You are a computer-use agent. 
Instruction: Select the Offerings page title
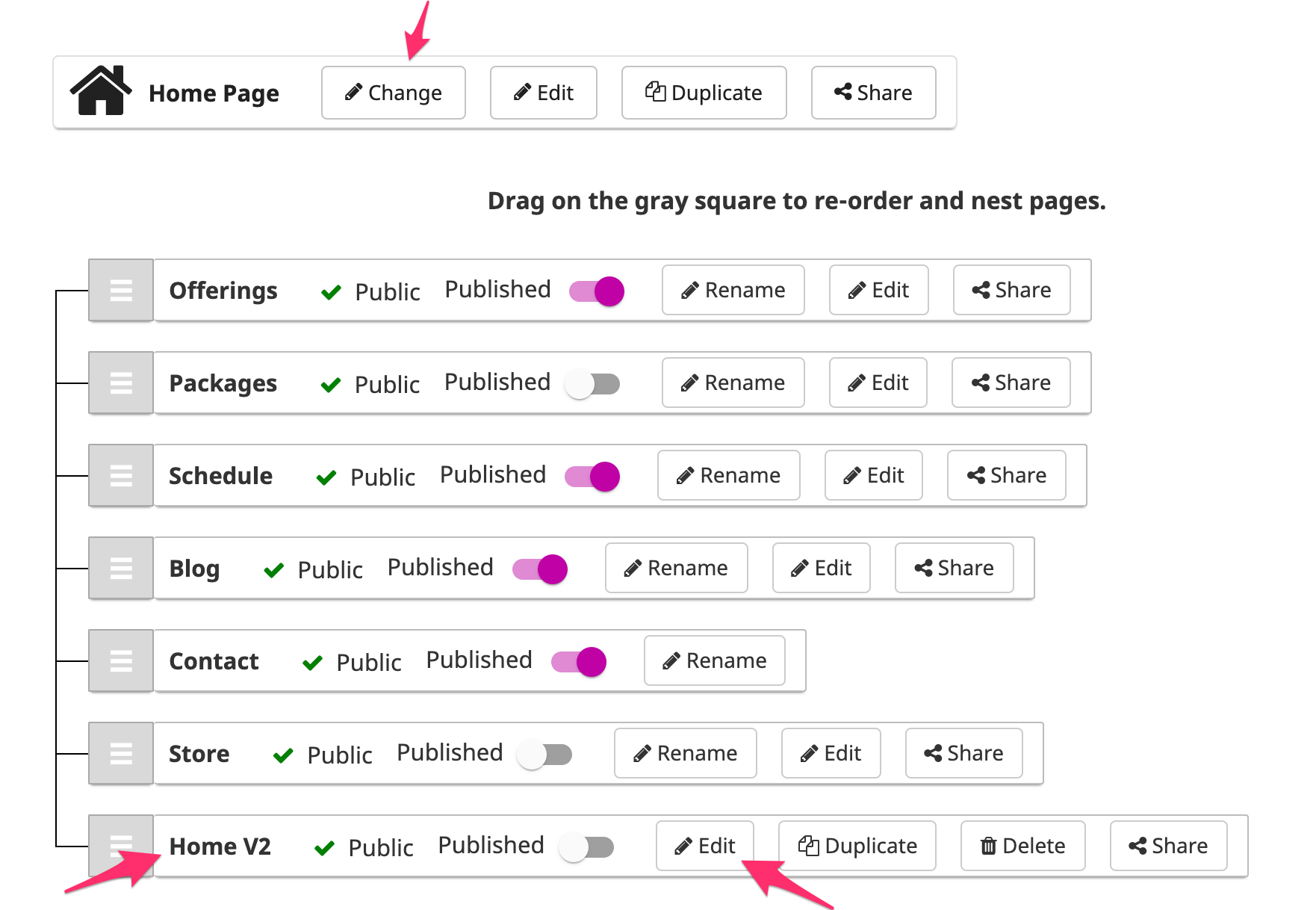[223, 291]
